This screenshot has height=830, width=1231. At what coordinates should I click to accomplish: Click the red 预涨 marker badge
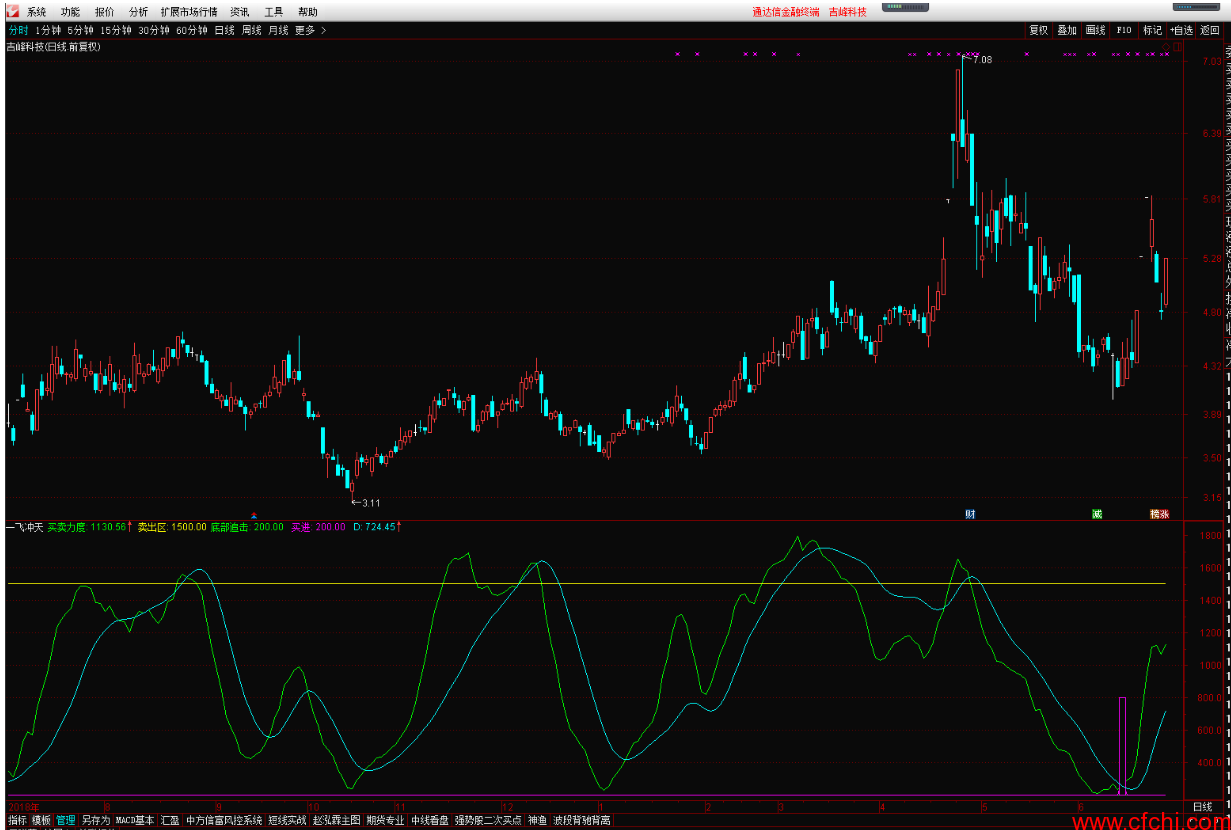pyautogui.click(x=1159, y=514)
